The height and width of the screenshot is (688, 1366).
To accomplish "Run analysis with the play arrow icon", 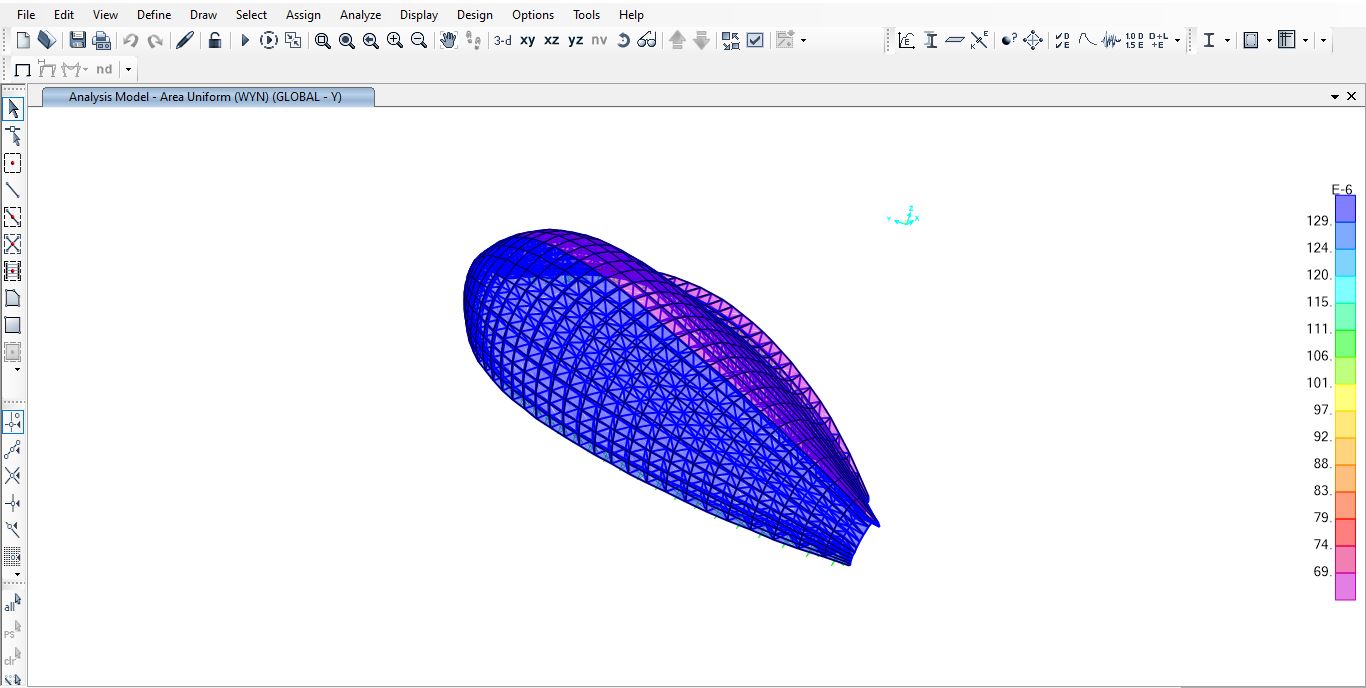I will pyautogui.click(x=245, y=40).
